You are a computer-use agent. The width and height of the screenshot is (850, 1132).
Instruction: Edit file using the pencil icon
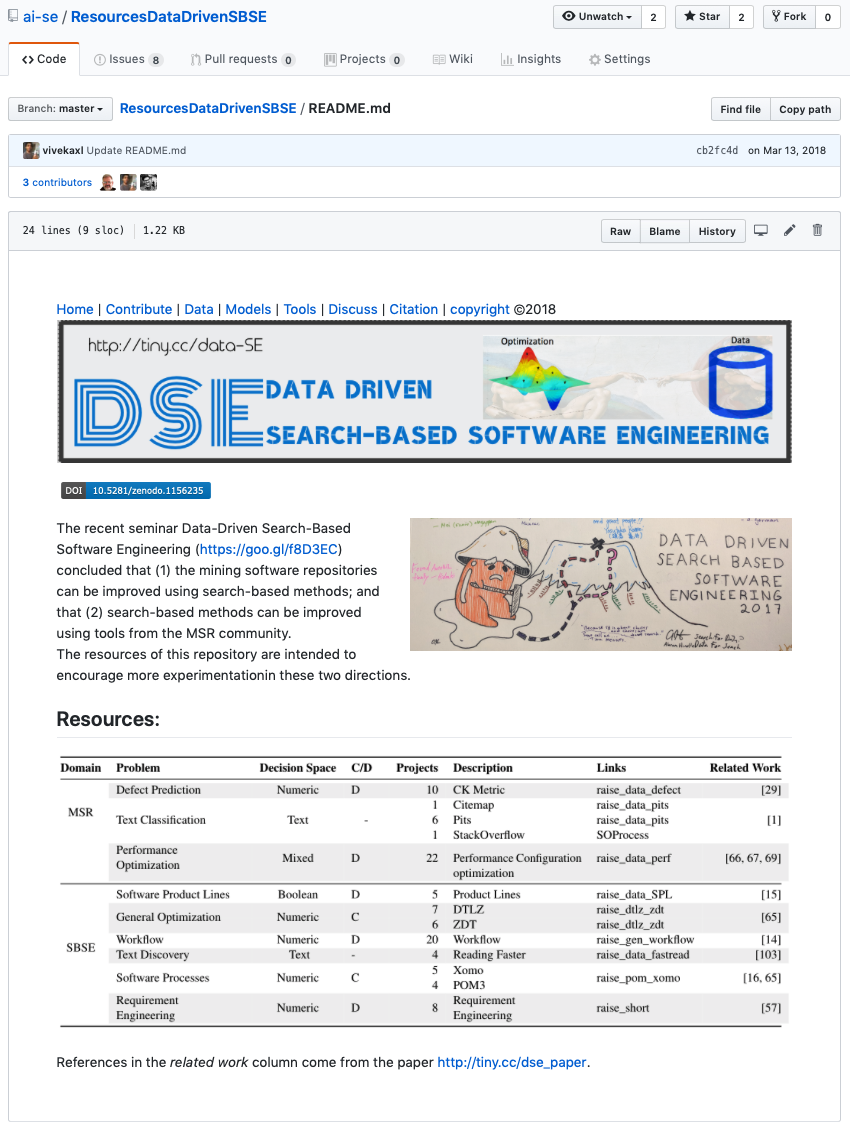[x=789, y=230]
